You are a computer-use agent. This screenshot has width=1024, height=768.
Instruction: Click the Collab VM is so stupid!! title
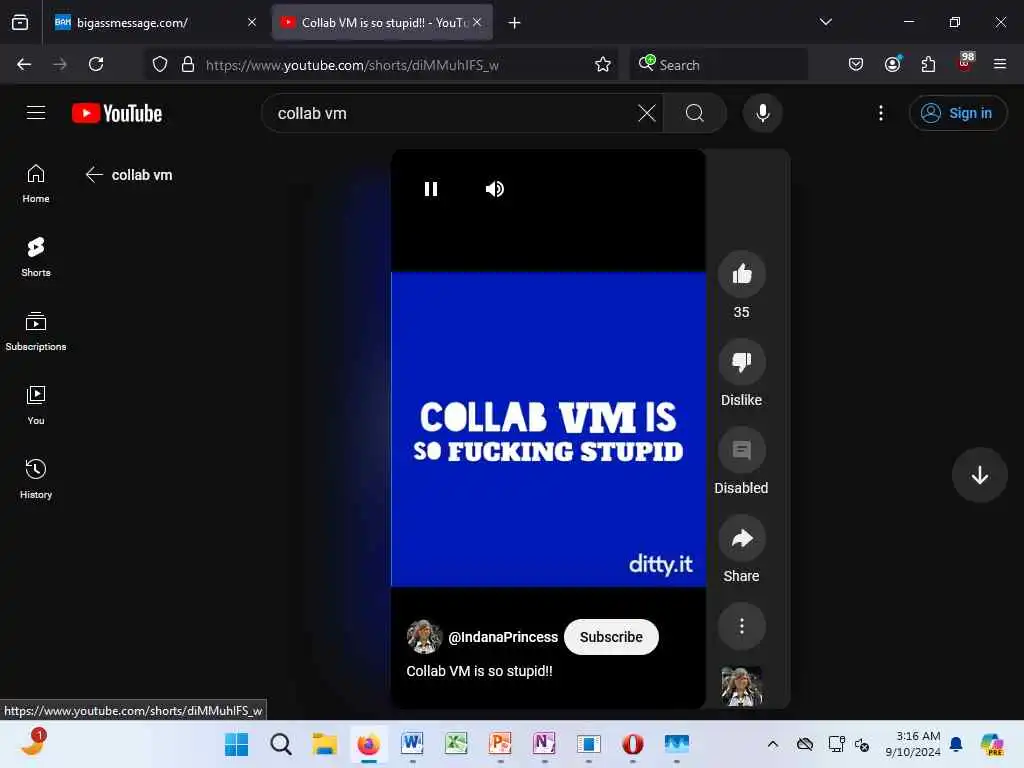[x=479, y=671]
